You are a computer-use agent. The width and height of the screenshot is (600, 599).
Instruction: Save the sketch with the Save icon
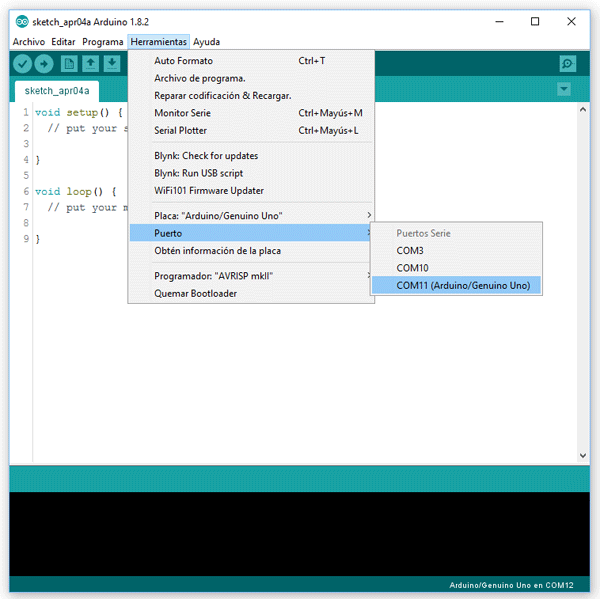click(x=112, y=64)
